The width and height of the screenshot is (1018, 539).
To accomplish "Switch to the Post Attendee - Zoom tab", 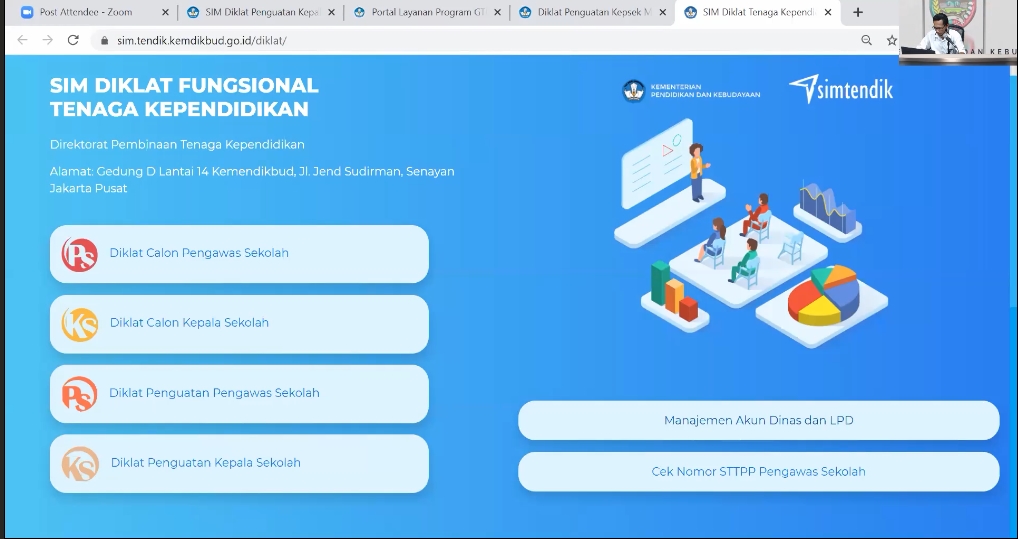I will (85, 13).
